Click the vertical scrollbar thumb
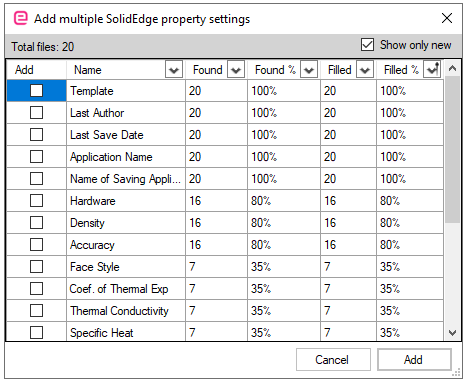This screenshot has height=385, width=468. pos(452,150)
